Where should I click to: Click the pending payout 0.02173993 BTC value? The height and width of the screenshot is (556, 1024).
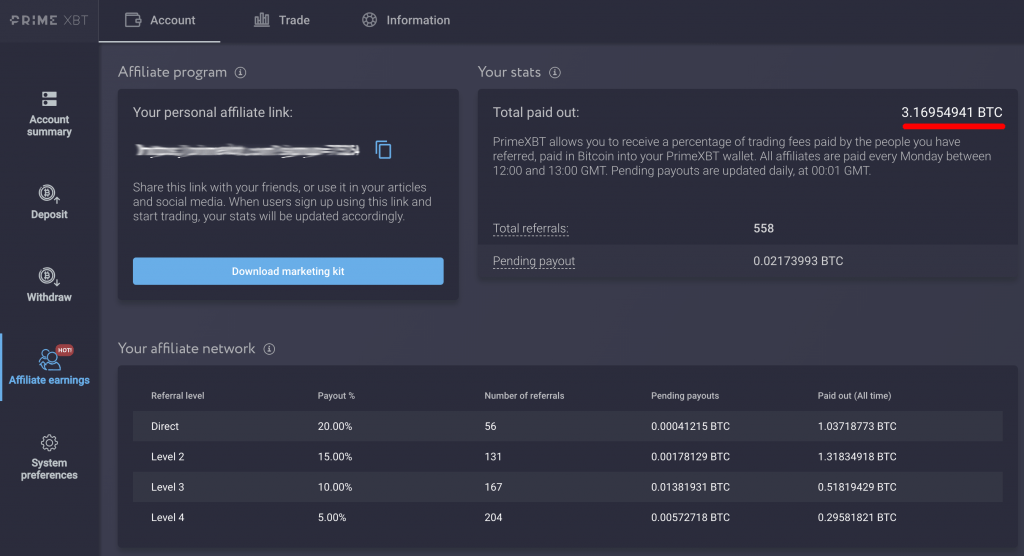click(x=798, y=261)
